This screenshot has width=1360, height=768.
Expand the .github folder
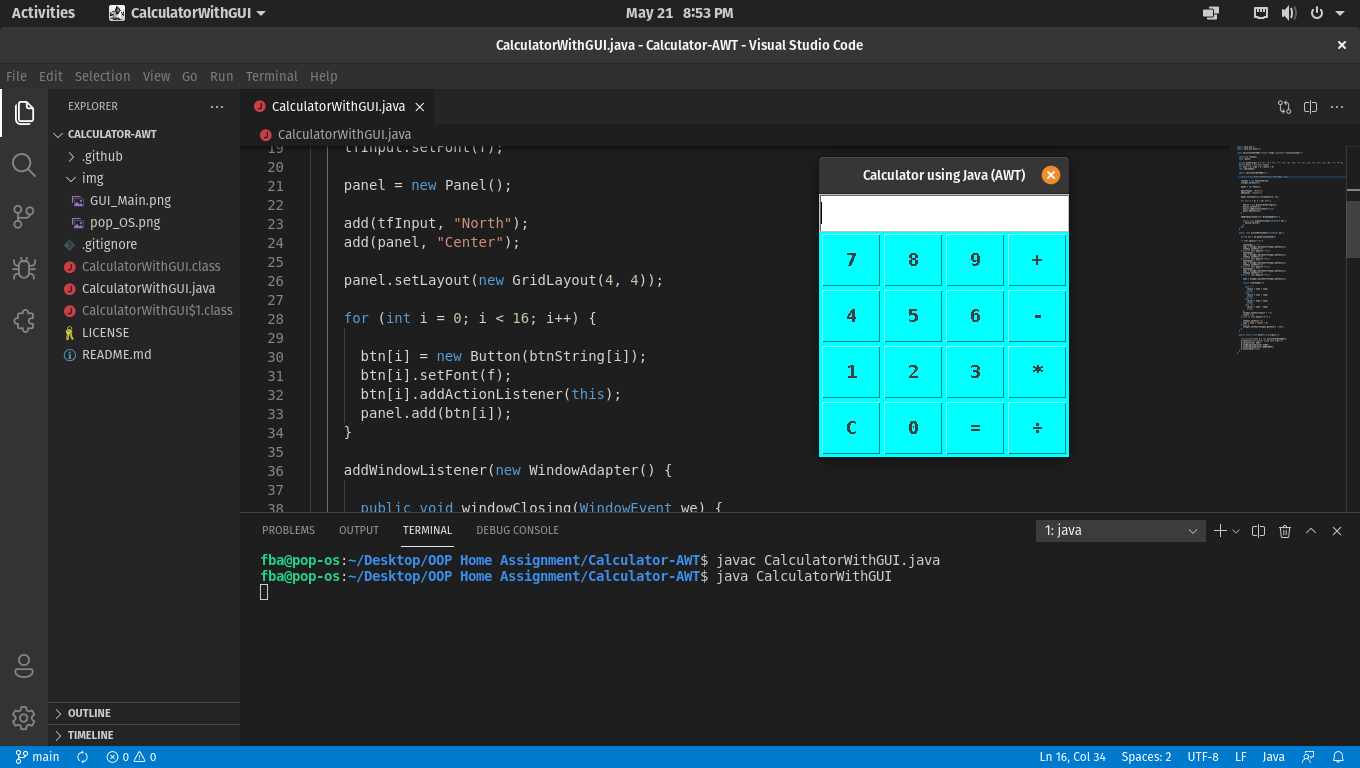[x=144, y=156]
